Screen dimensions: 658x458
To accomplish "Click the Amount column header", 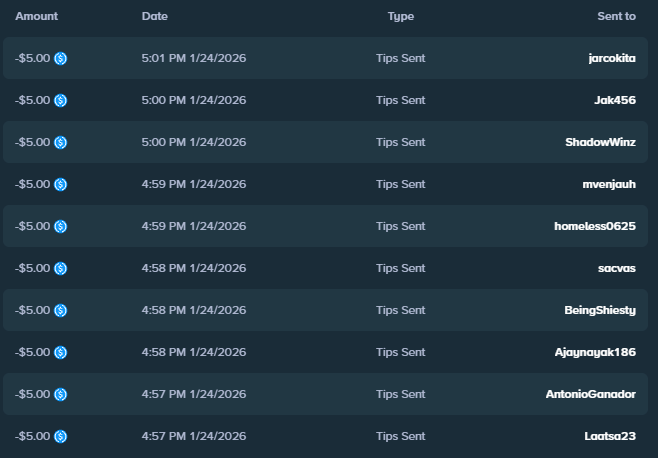I will coord(37,16).
